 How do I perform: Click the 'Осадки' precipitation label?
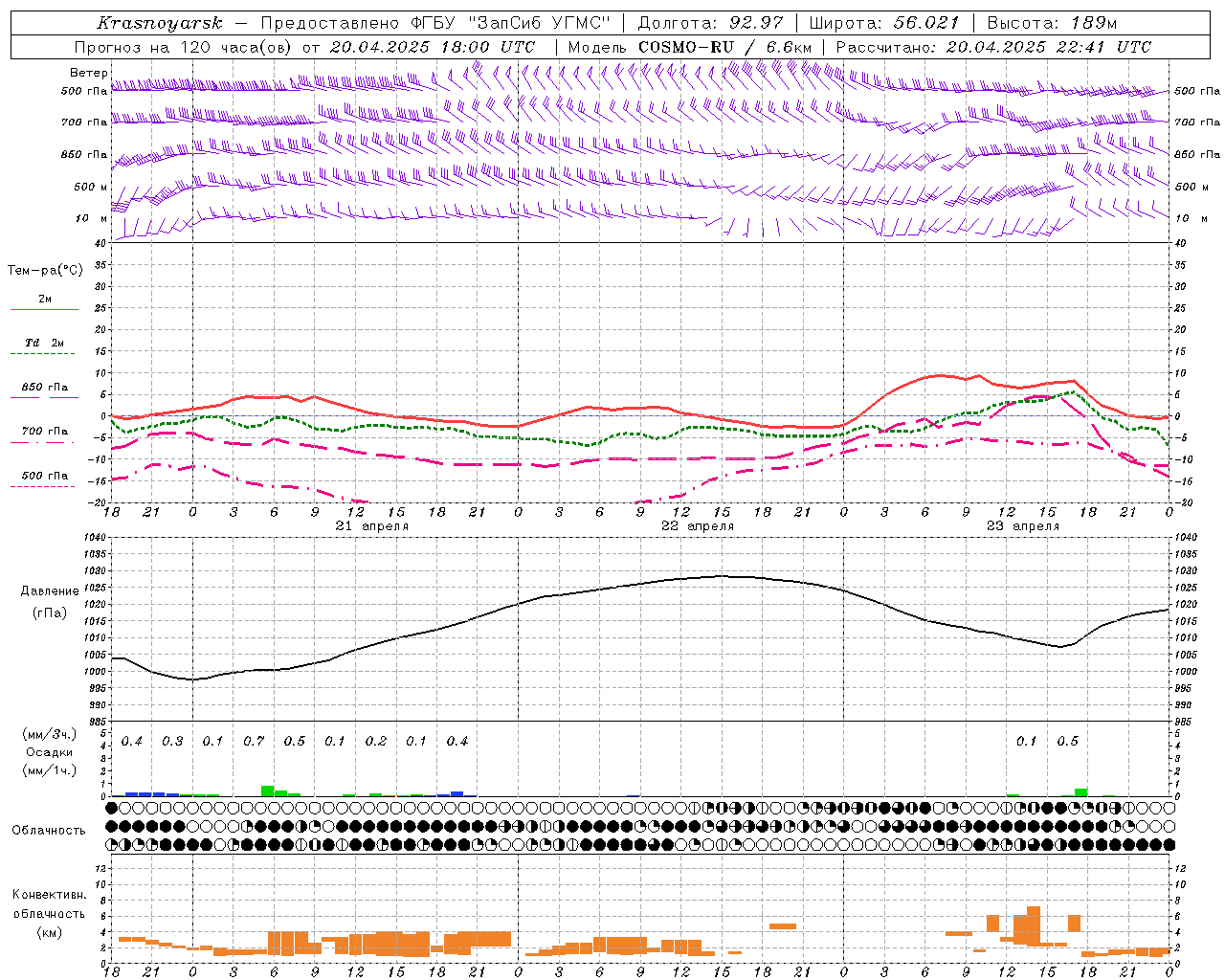(49, 752)
